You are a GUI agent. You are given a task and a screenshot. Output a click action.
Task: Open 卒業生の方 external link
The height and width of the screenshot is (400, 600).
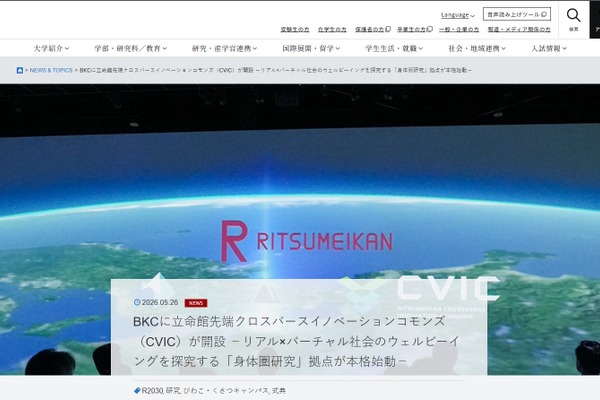point(415,29)
